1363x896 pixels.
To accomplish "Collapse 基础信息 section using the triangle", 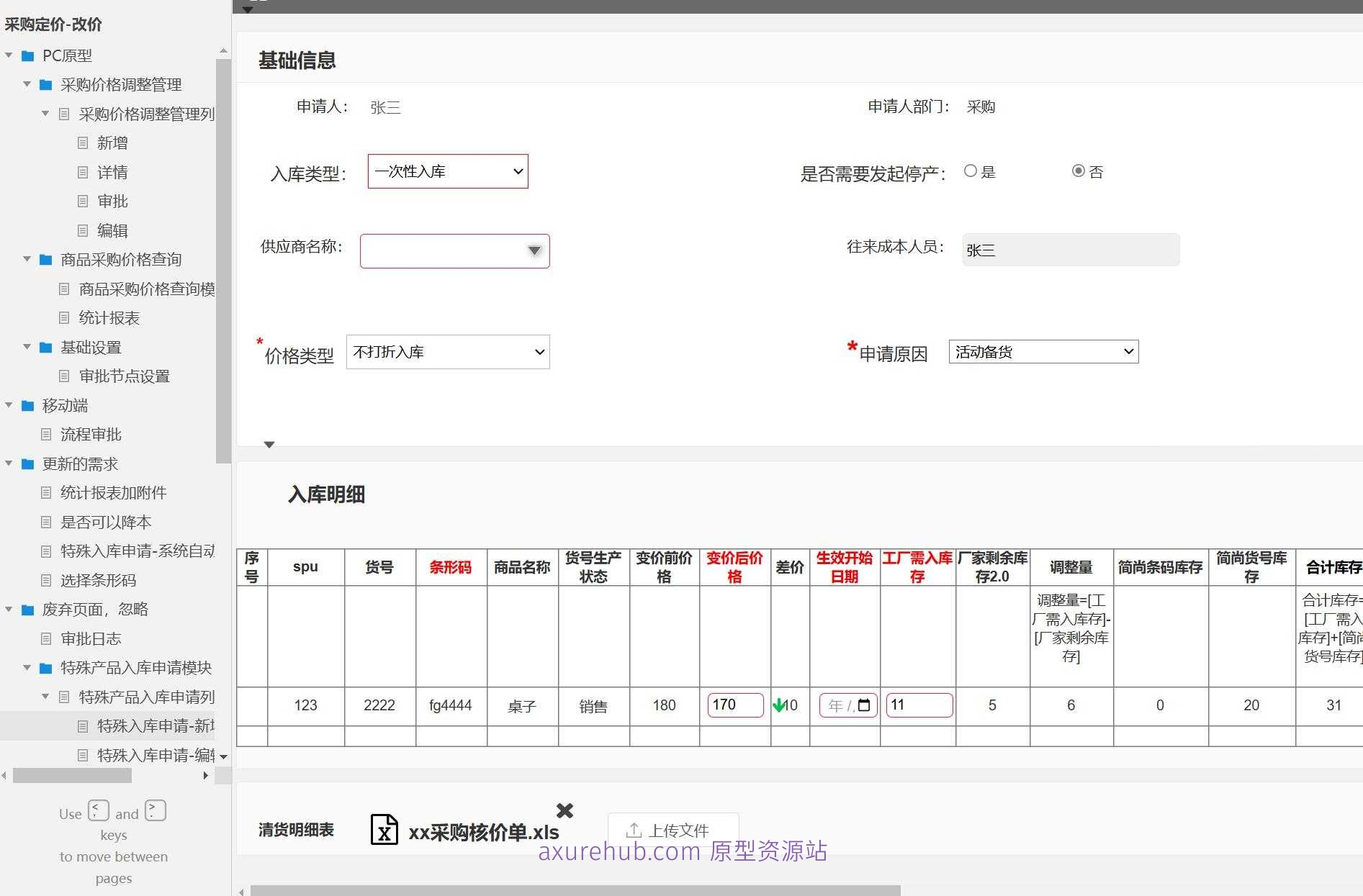I will [269, 444].
